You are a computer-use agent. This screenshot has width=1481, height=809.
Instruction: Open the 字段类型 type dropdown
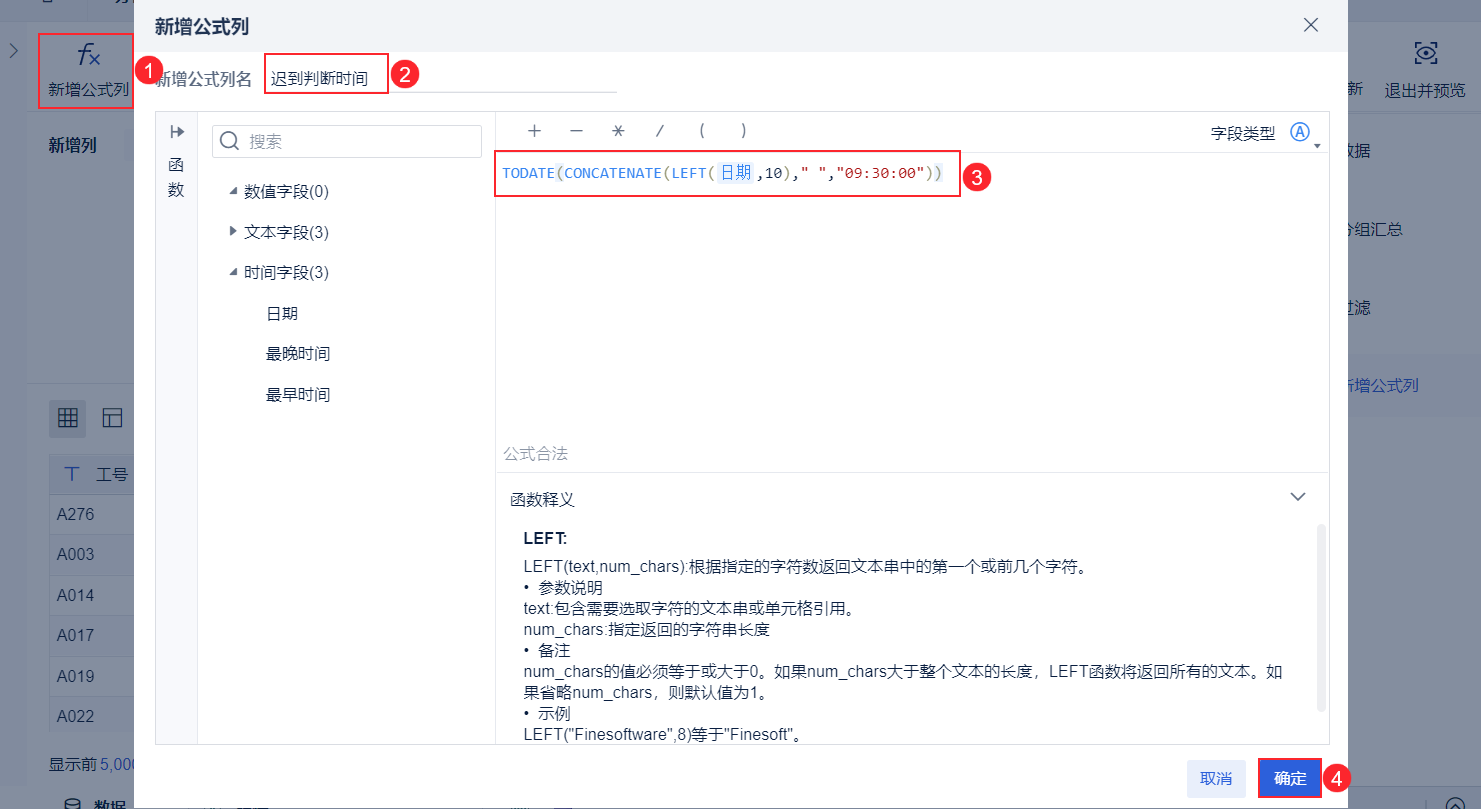tap(1304, 133)
